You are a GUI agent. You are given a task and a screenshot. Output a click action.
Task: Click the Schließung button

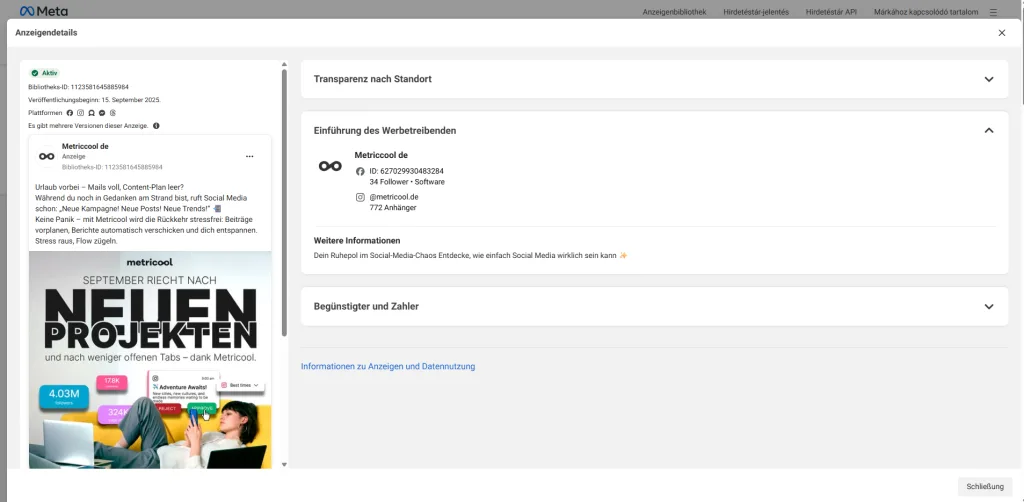pyautogui.click(x=983, y=486)
